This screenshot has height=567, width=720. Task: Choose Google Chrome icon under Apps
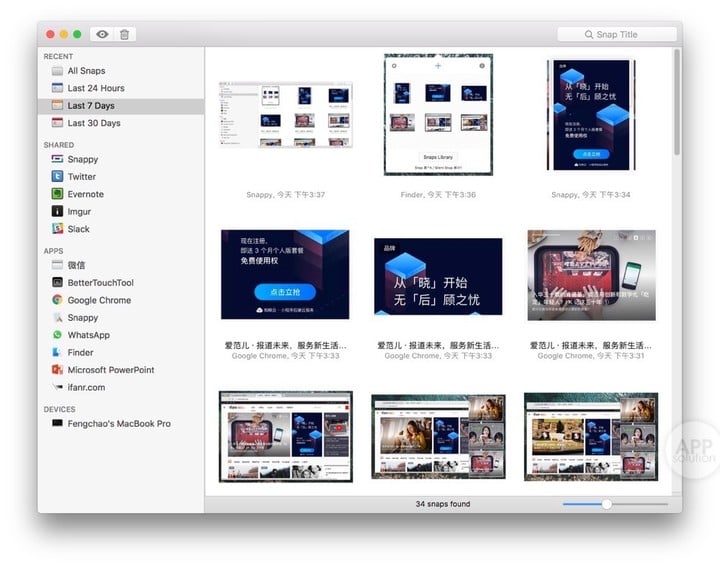coord(57,300)
